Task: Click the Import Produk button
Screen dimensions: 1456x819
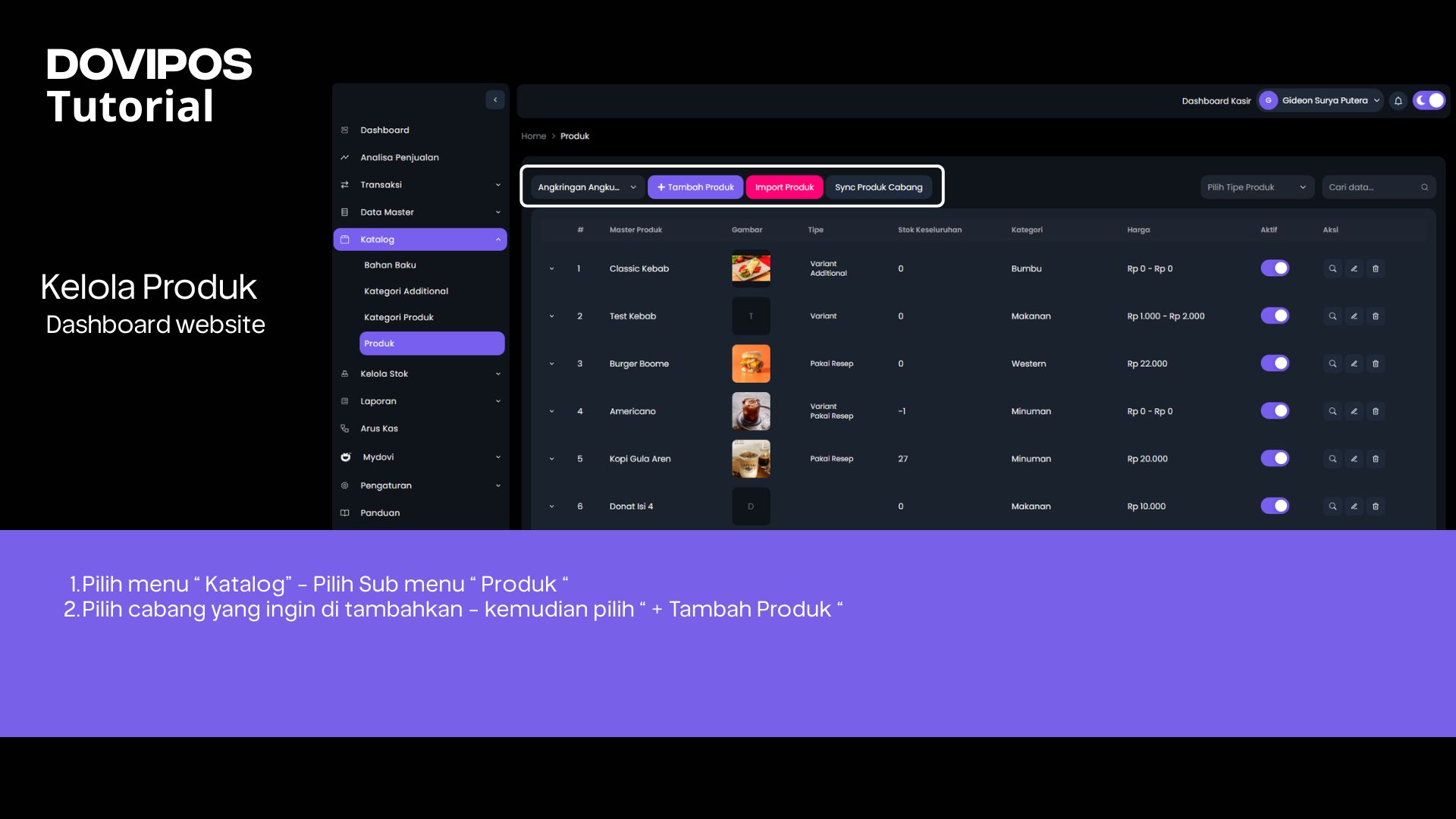Action: coord(784,187)
